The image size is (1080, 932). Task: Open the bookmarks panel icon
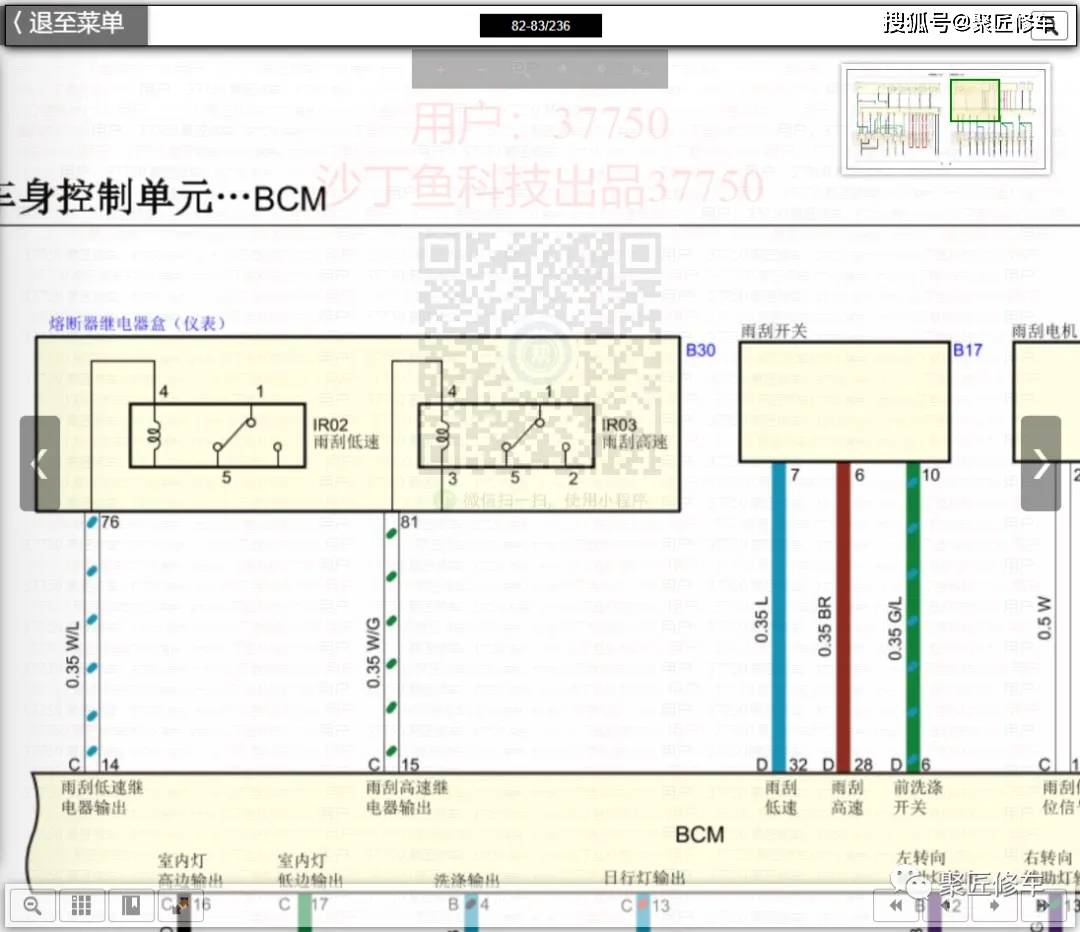[x=131, y=906]
